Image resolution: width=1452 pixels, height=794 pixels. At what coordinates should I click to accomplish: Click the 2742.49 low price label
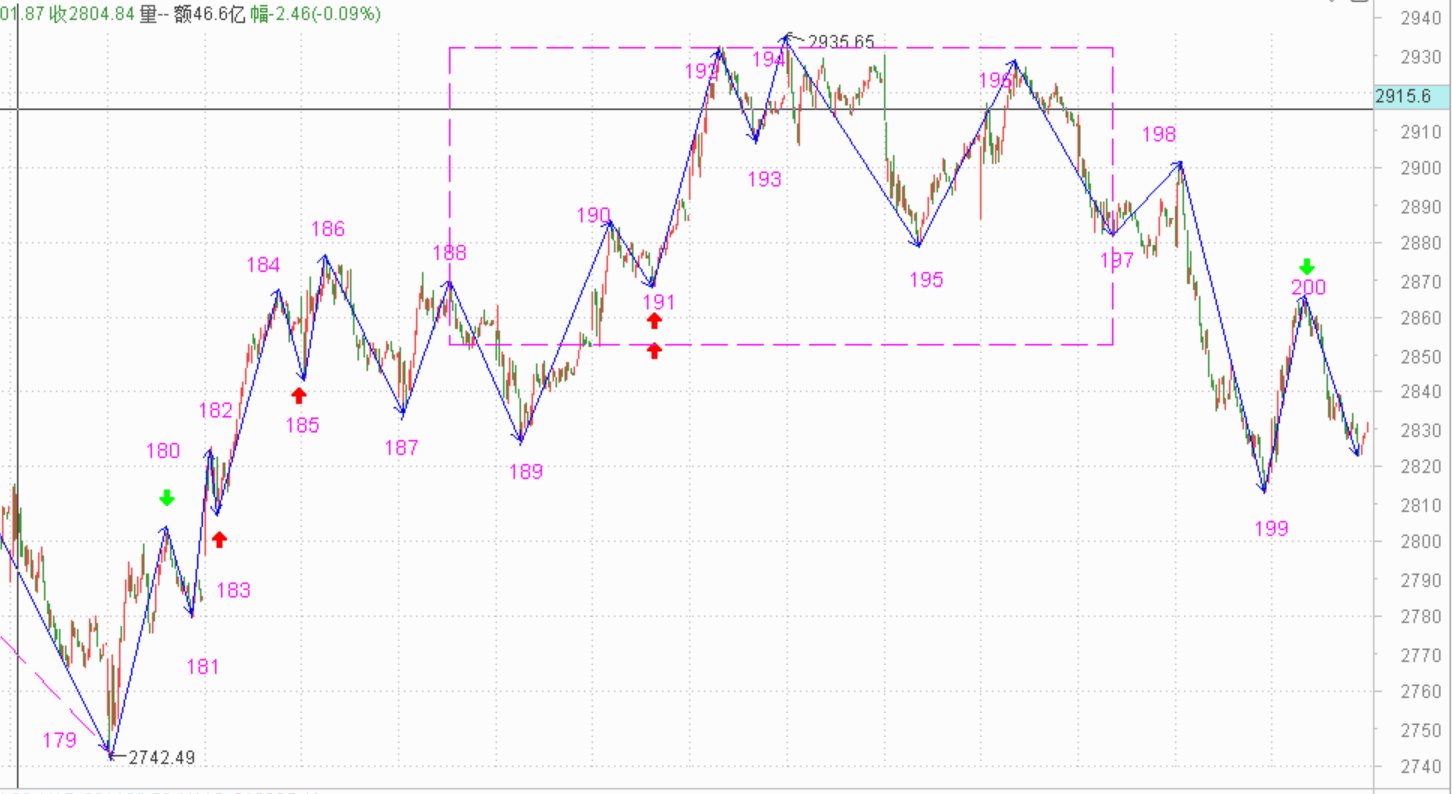pos(161,757)
